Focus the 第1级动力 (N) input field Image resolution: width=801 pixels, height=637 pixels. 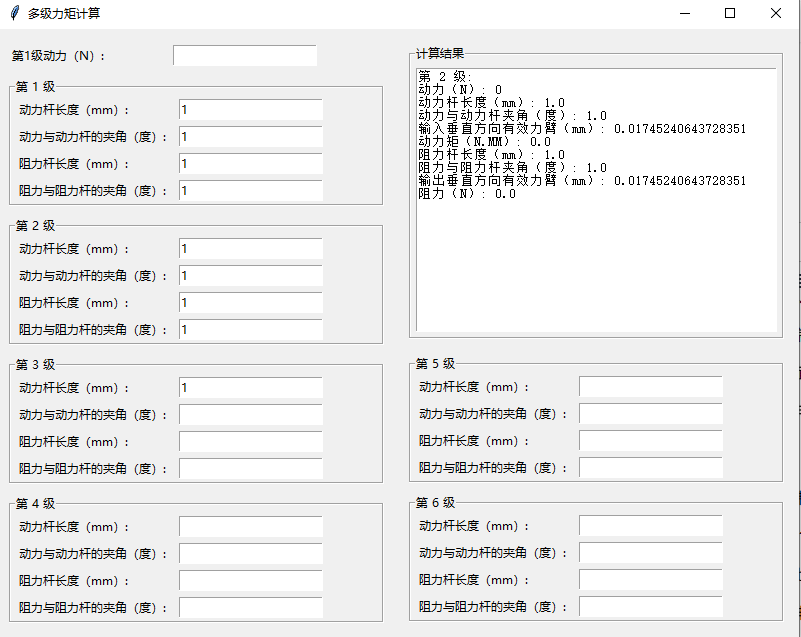pyautogui.click(x=245, y=56)
